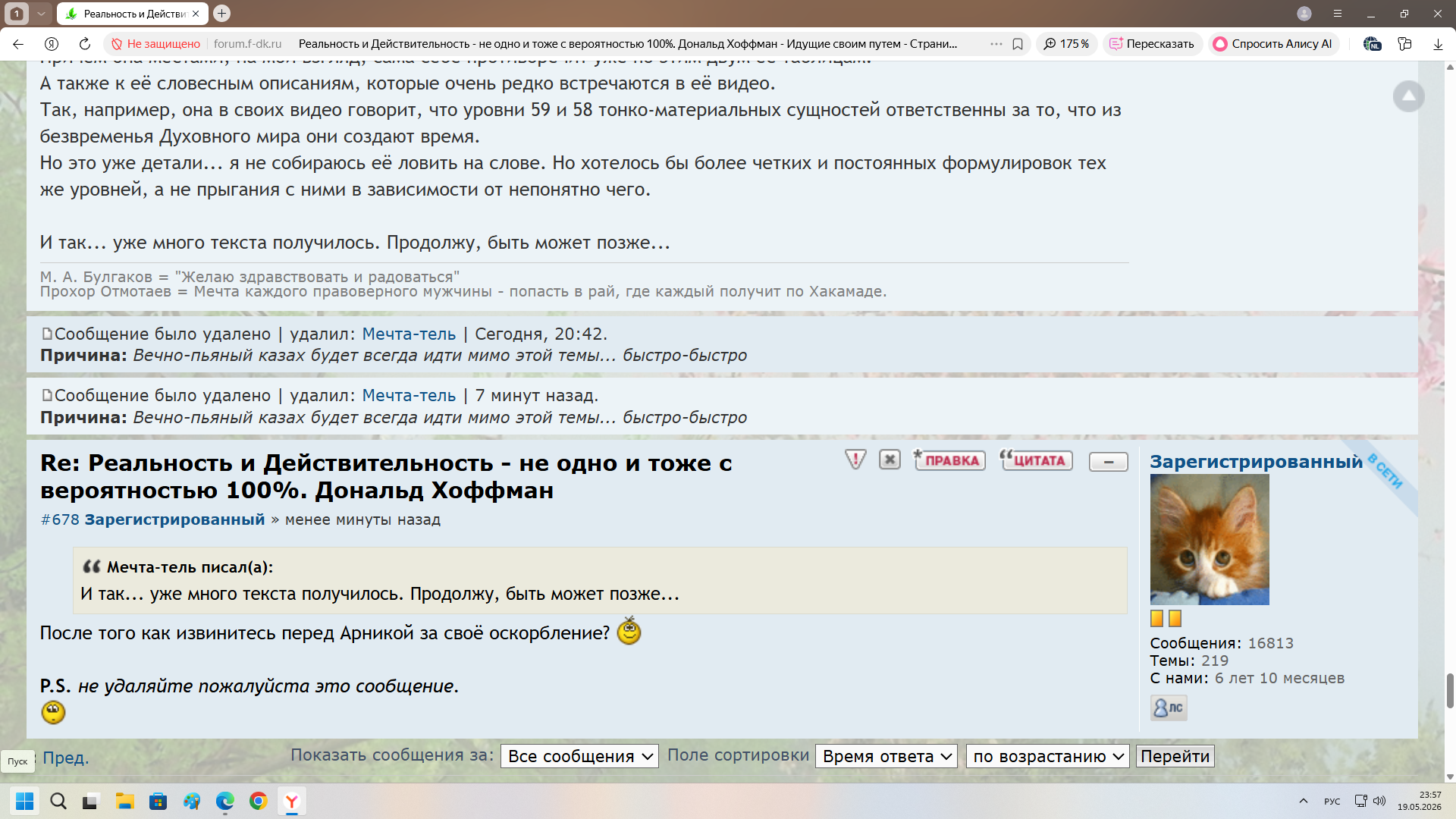The width and height of the screenshot is (1456, 819).
Task: Open the extensions puzzle icon
Action: [1404, 44]
